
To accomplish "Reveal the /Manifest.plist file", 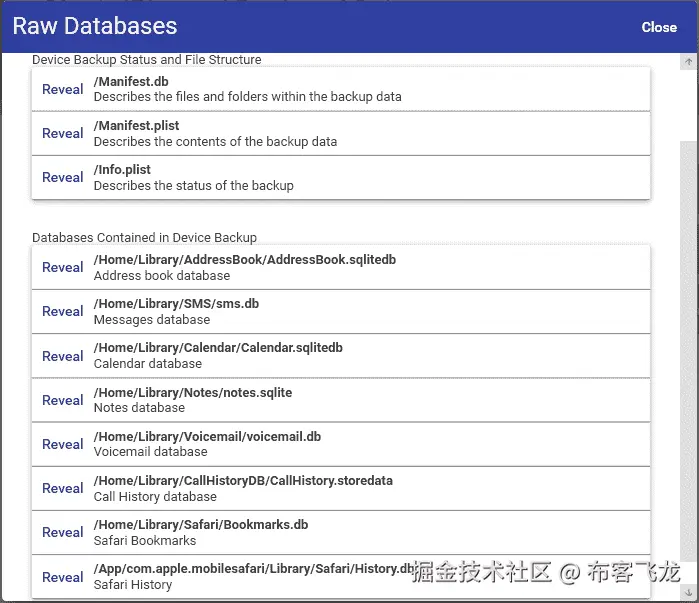I will pos(62,133).
